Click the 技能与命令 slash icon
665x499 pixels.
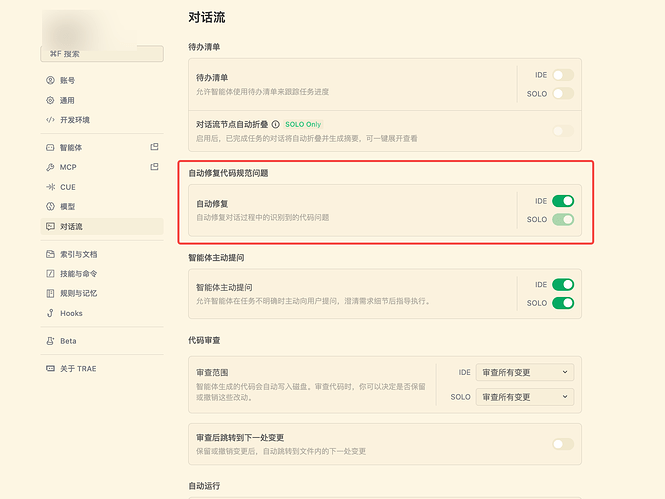tap(50, 274)
